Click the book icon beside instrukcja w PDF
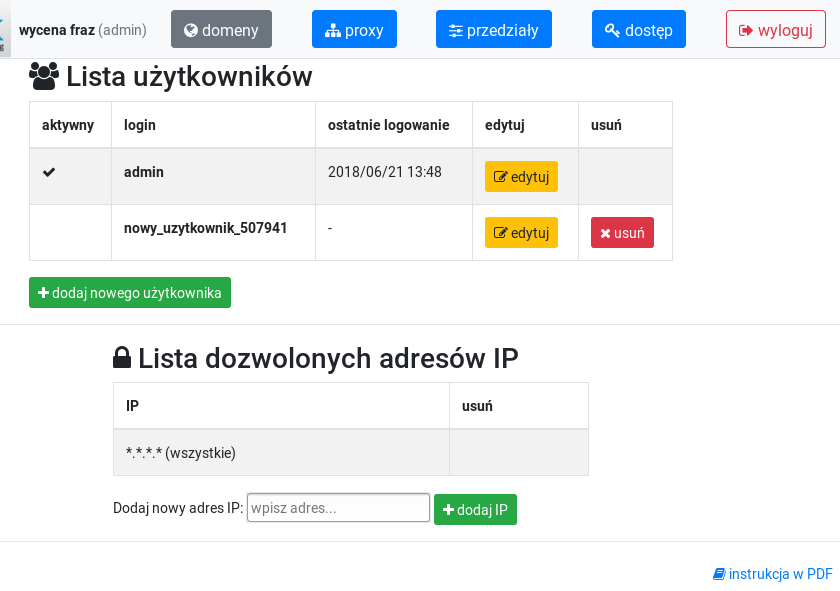Viewport: 840px width, 591px height. [719, 574]
